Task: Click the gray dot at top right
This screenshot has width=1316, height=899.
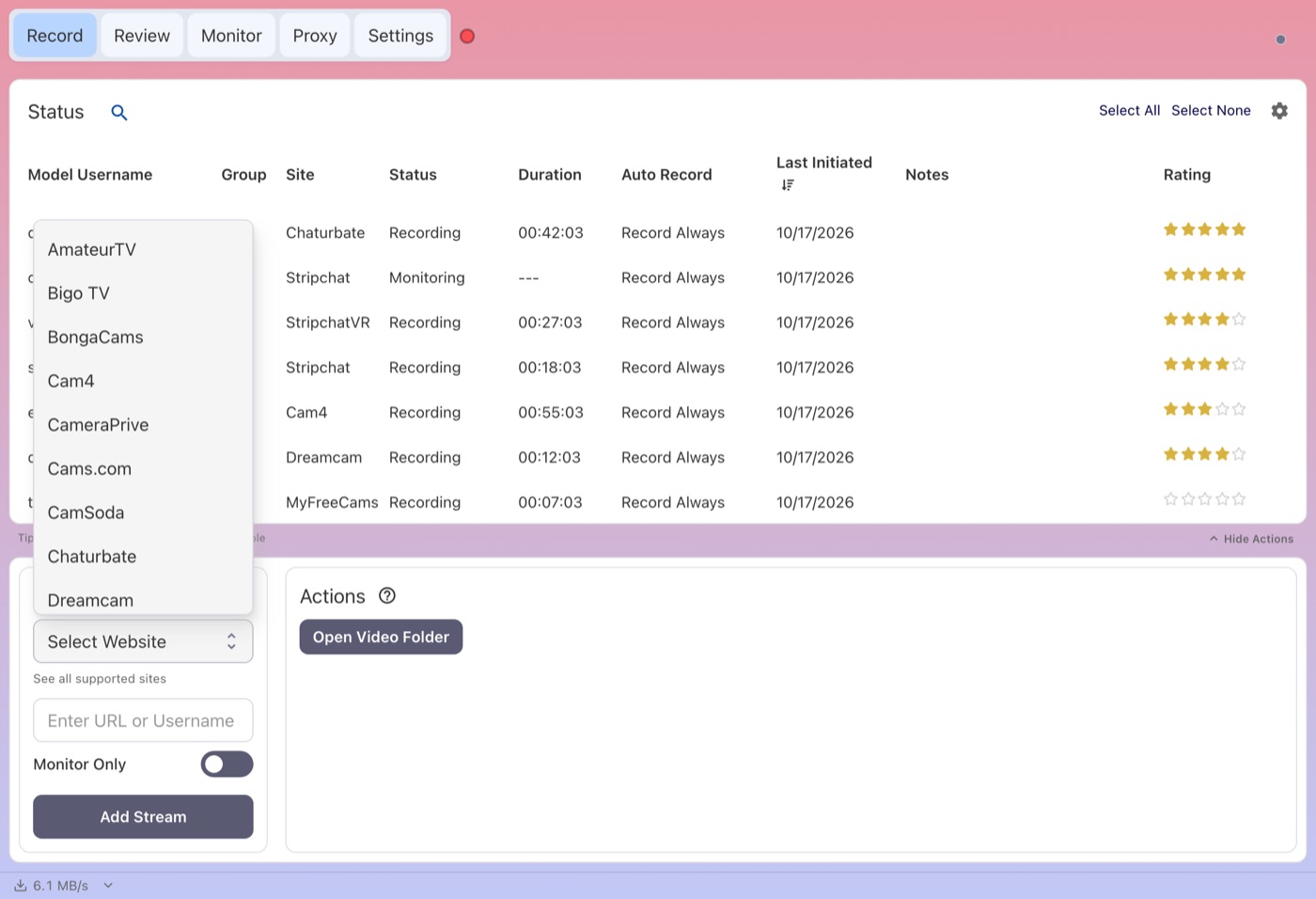Action: 1280,39
